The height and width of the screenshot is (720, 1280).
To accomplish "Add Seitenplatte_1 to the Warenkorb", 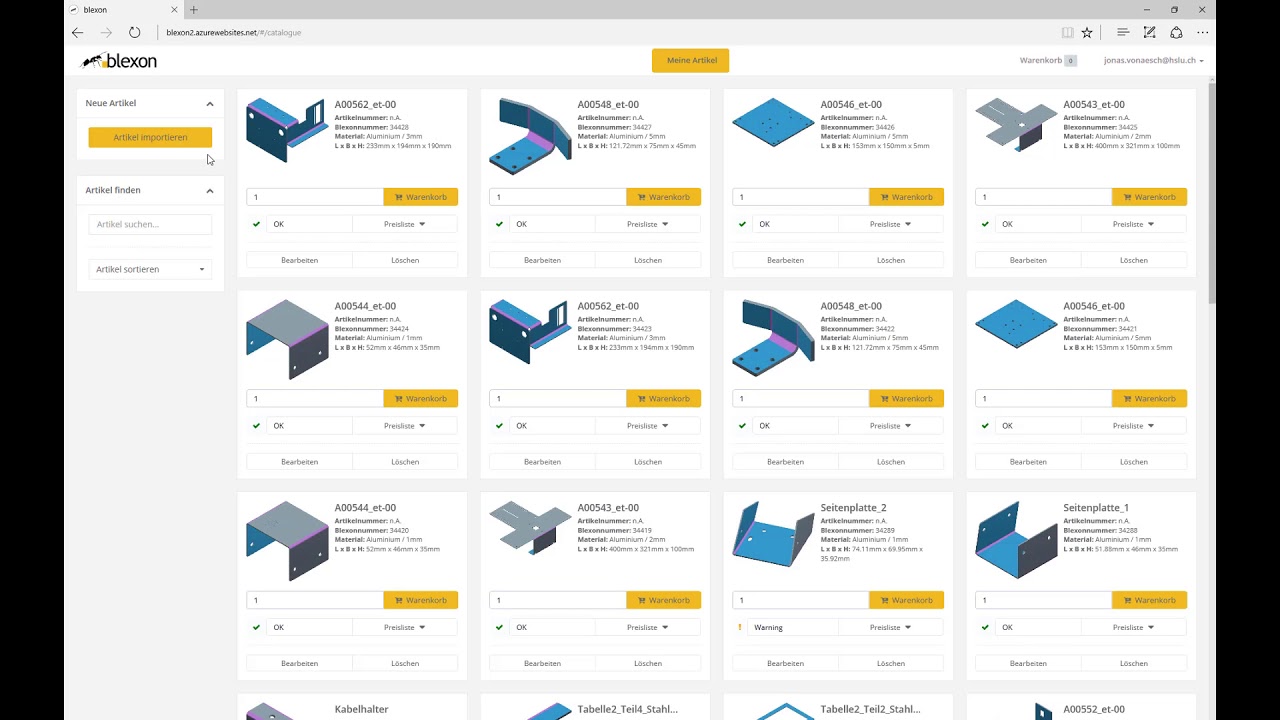I will pyautogui.click(x=1149, y=600).
